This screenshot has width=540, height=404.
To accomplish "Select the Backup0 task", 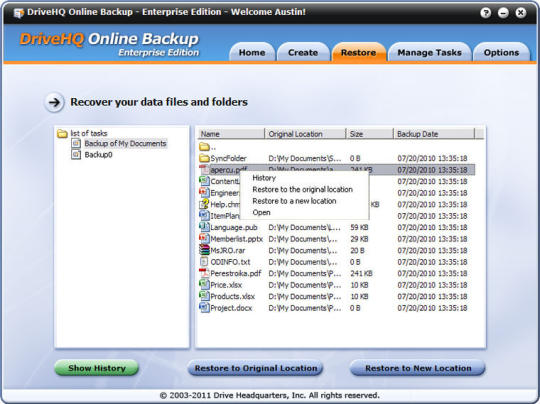I will click(x=98, y=155).
